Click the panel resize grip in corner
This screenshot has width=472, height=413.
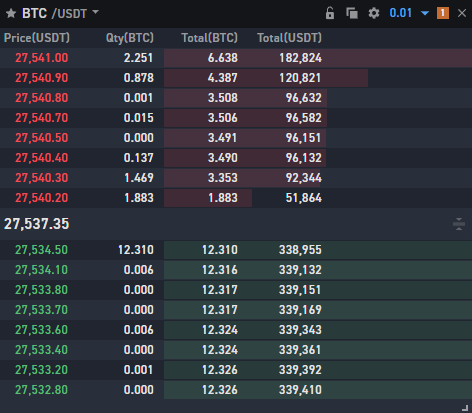pos(465,408)
